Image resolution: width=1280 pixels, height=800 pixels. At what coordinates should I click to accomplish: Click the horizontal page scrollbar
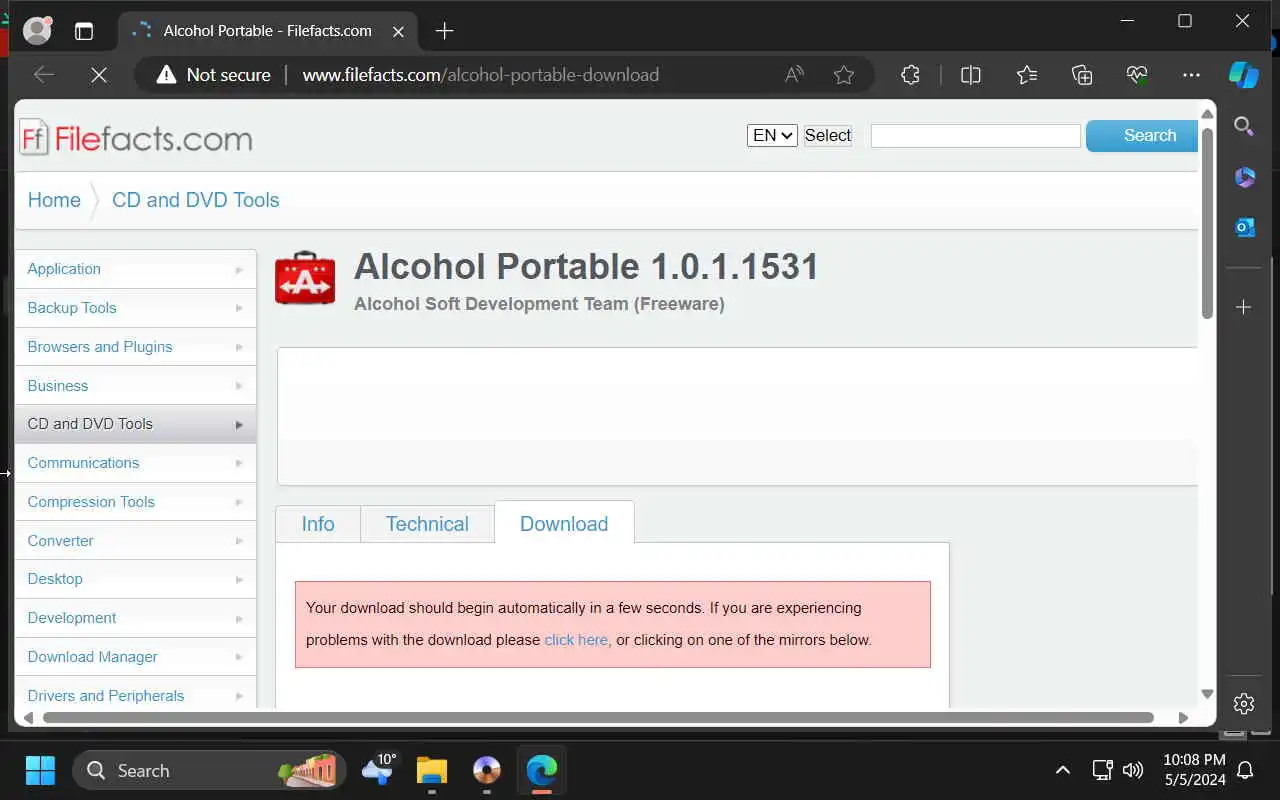(598, 717)
